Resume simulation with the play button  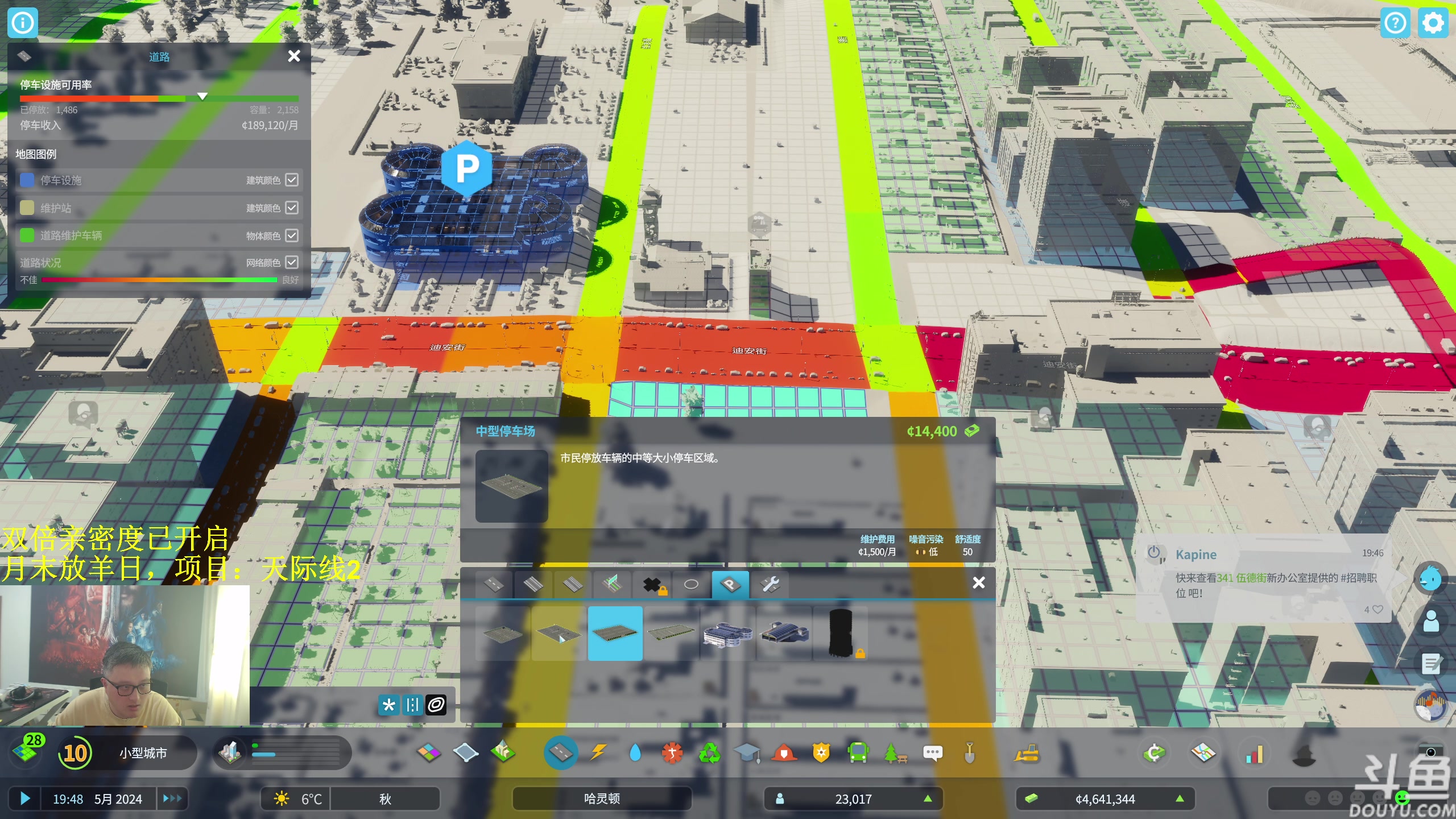pyautogui.click(x=24, y=799)
